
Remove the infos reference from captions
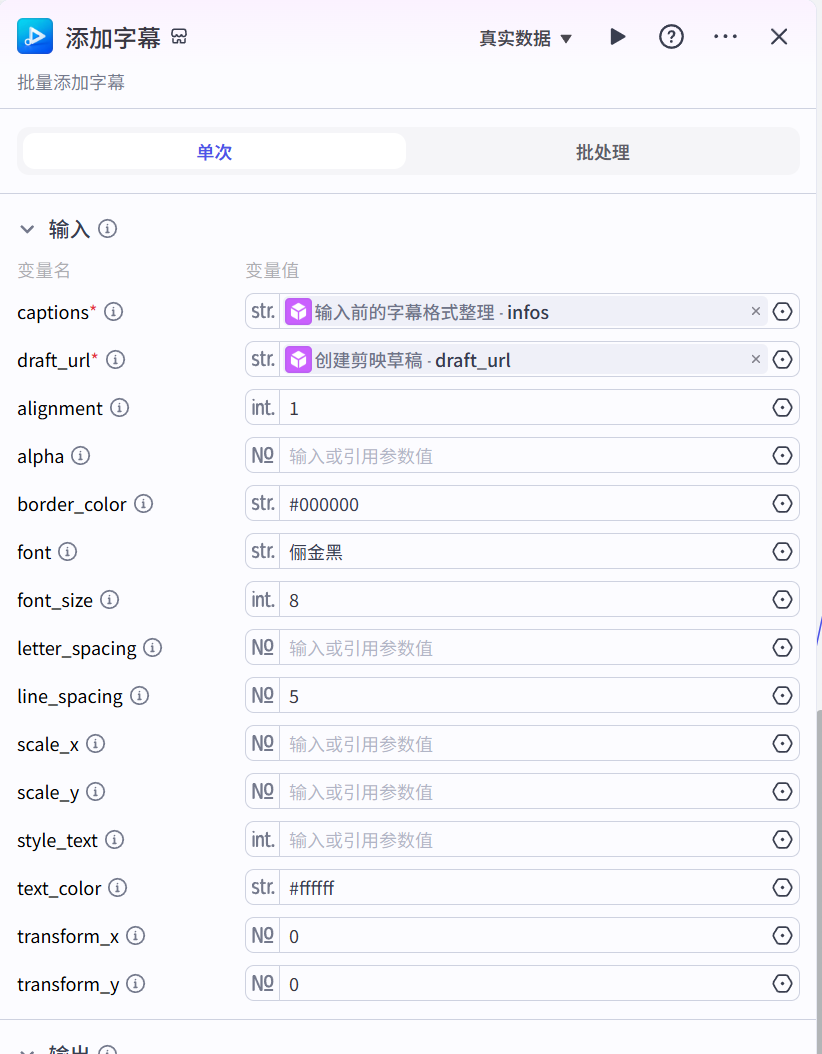pyautogui.click(x=755, y=311)
